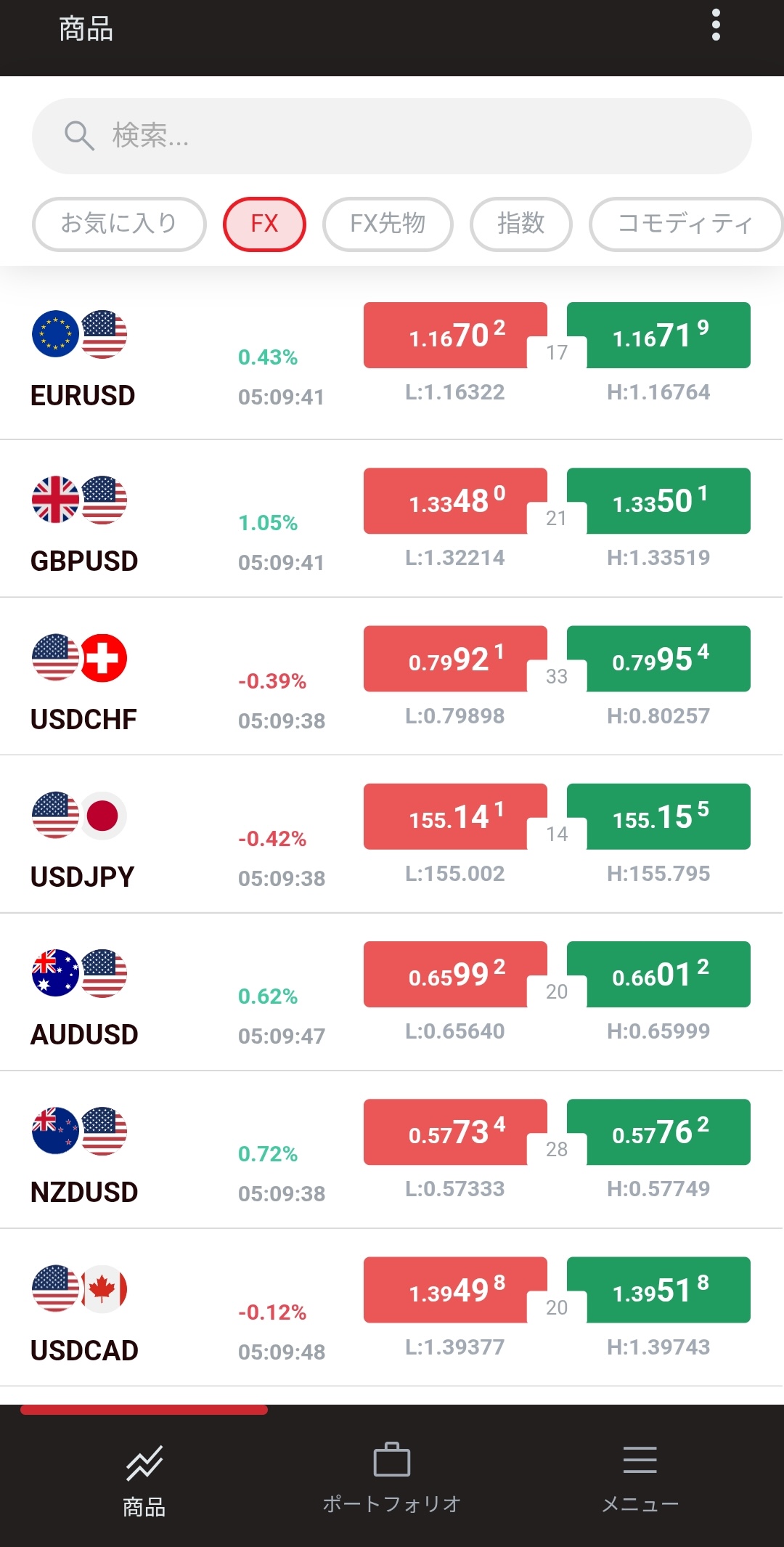Switch to the 指数 category
Screen dimensions: 784x1547
(520, 224)
